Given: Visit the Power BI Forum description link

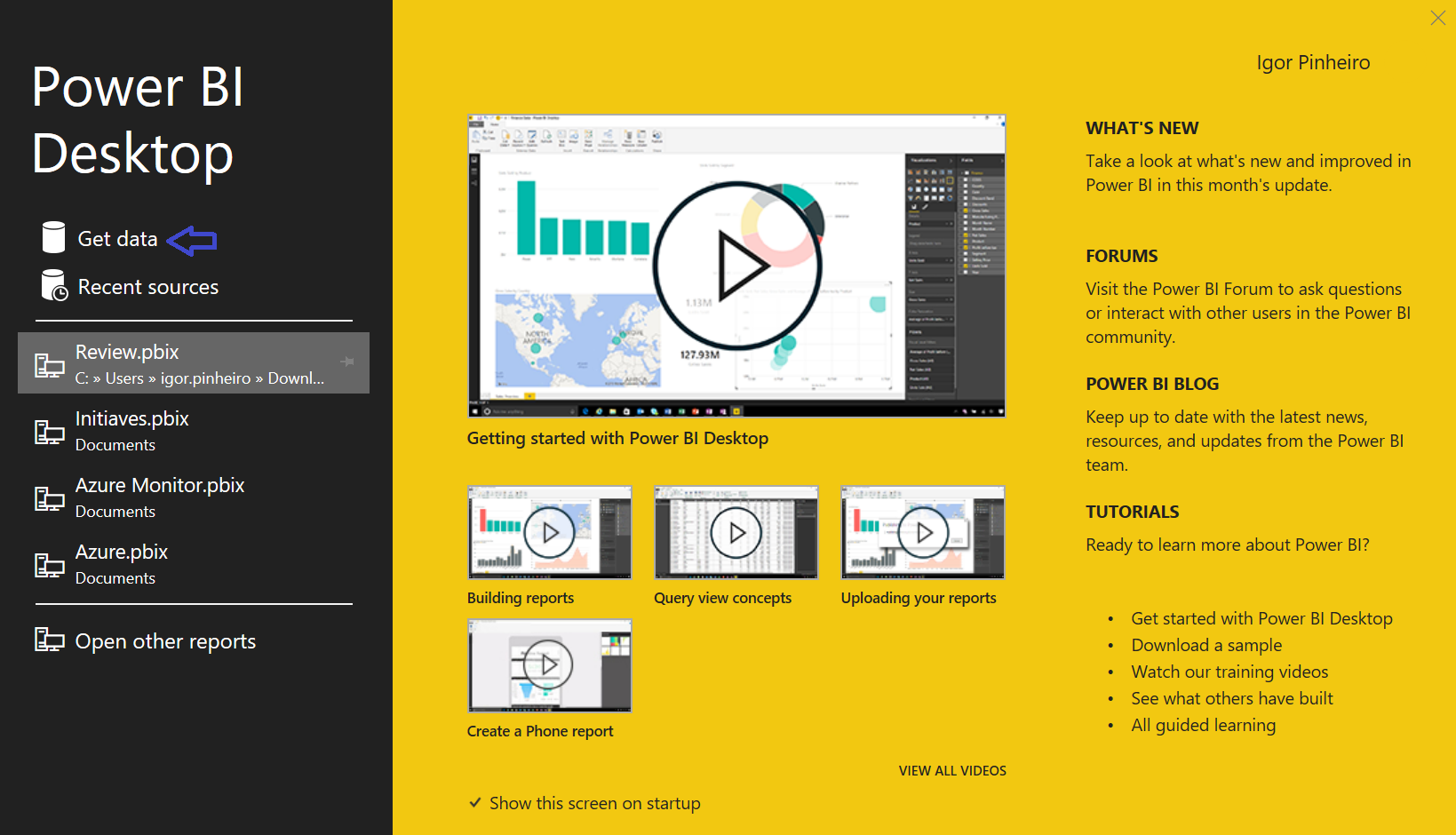Looking at the screenshot, I should point(1248,313).
